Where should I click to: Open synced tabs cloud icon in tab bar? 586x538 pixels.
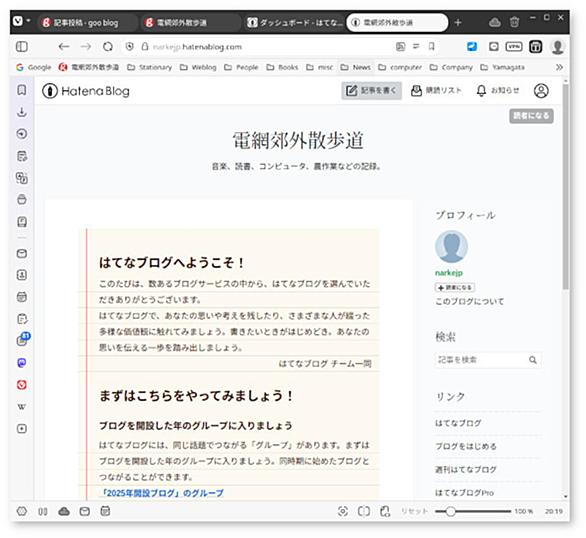point(495,22)
